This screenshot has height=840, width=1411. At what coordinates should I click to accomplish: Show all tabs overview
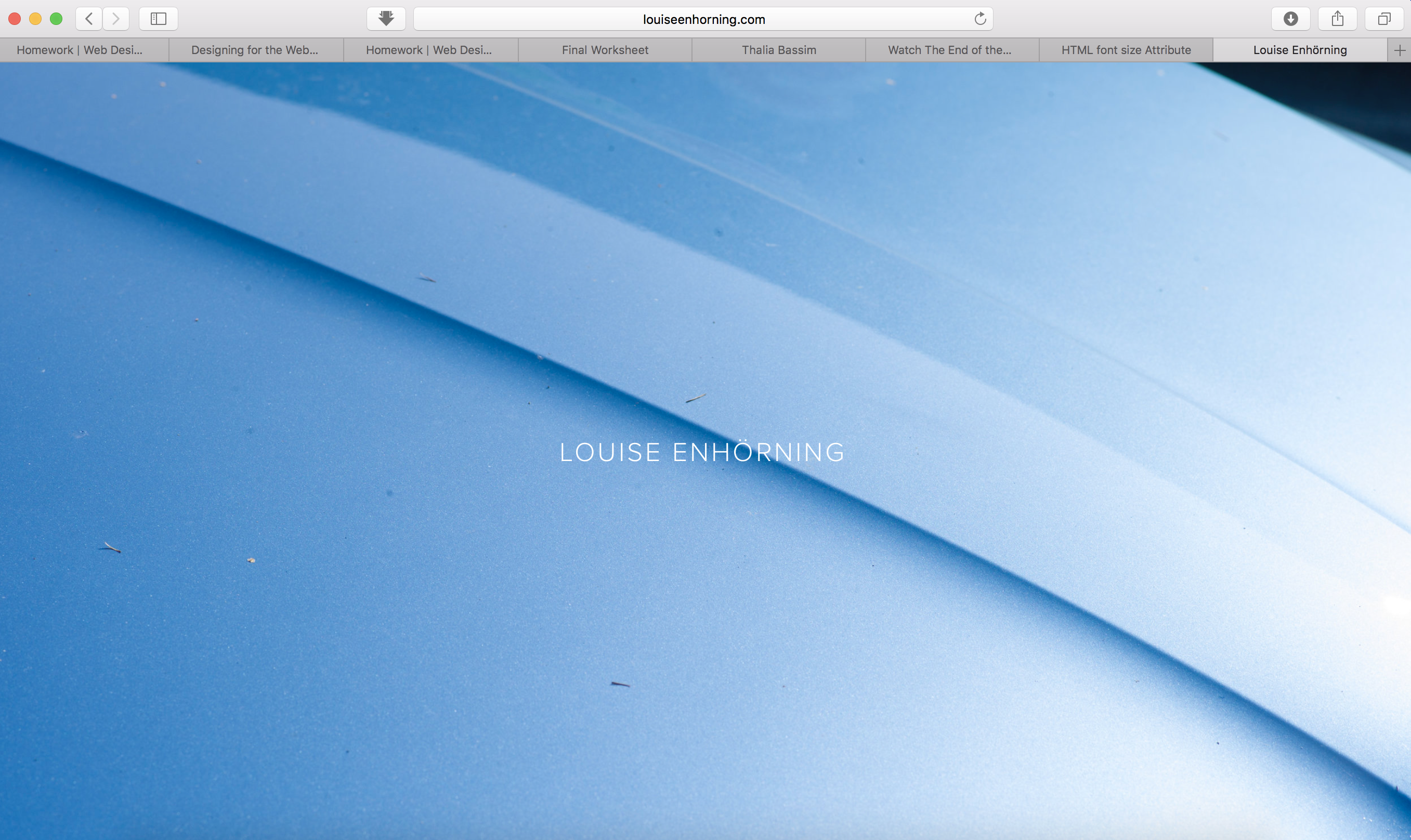(x=1384, y=19)
